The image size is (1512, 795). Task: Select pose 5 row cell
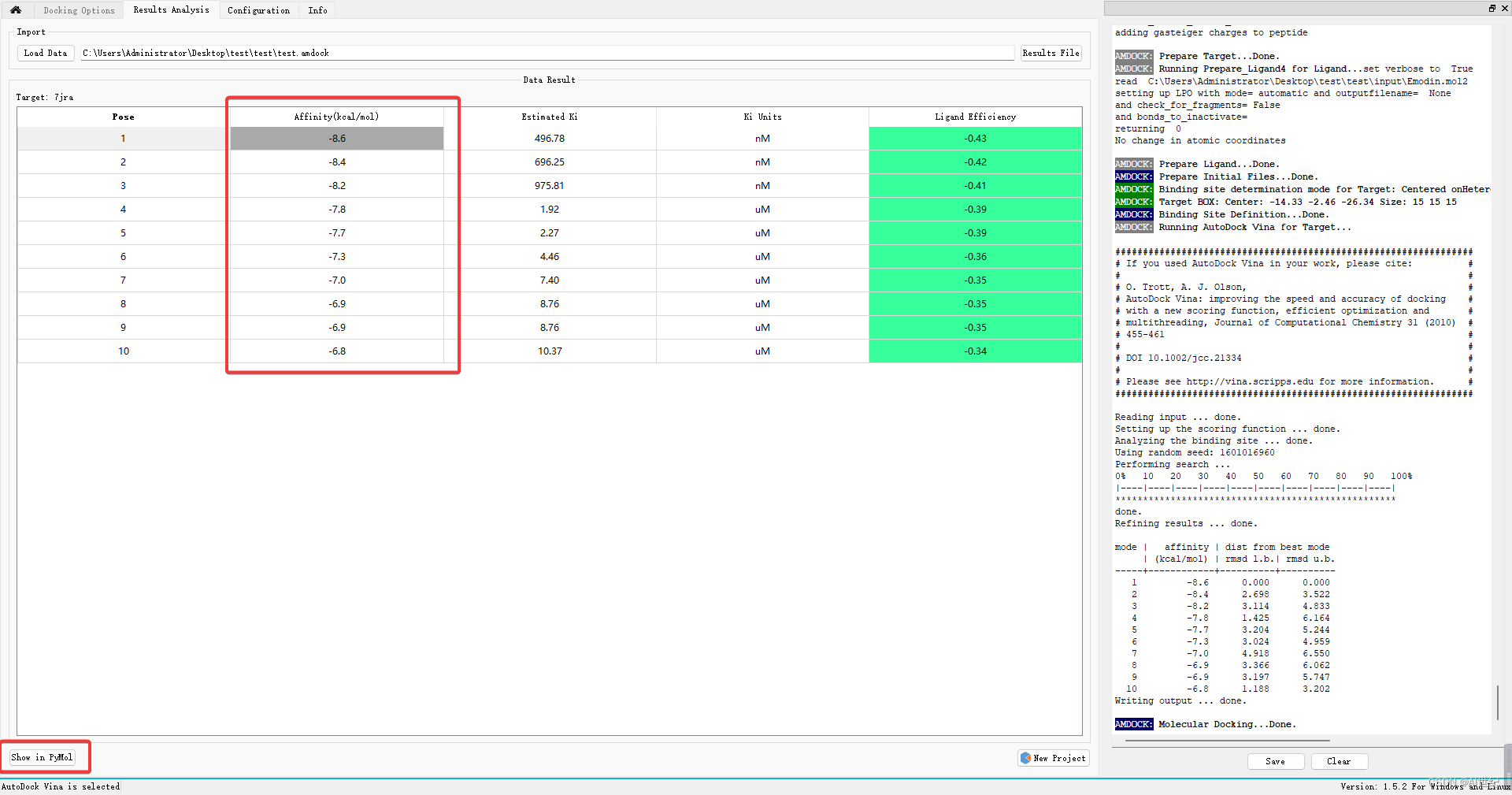(124, 233)
